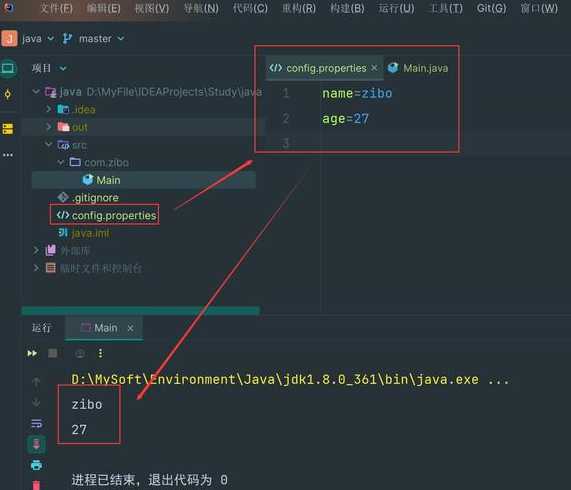Expand the 外部库 node
Image resolution: width=571 pixels, height=490 pixels.
[x=36, y=250]
